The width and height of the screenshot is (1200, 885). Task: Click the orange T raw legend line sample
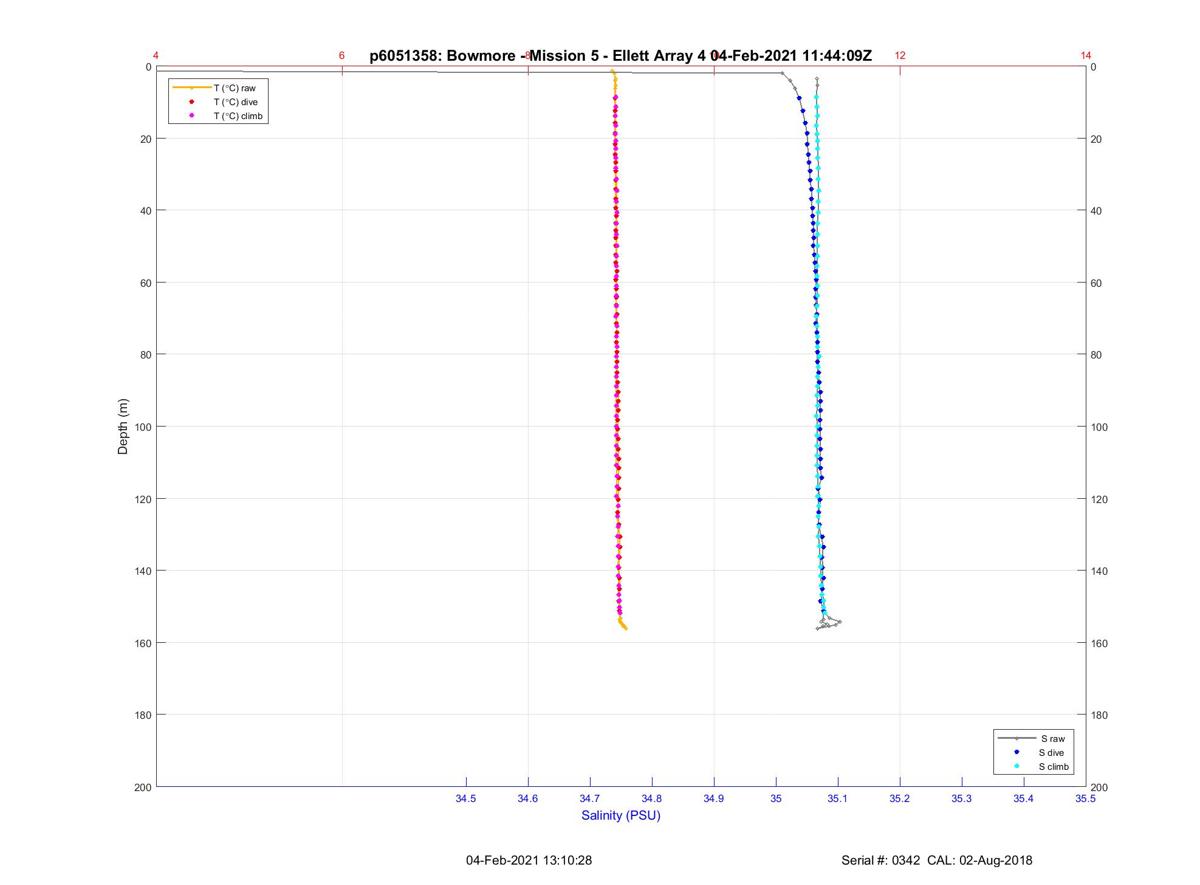(x=191, y=88)
